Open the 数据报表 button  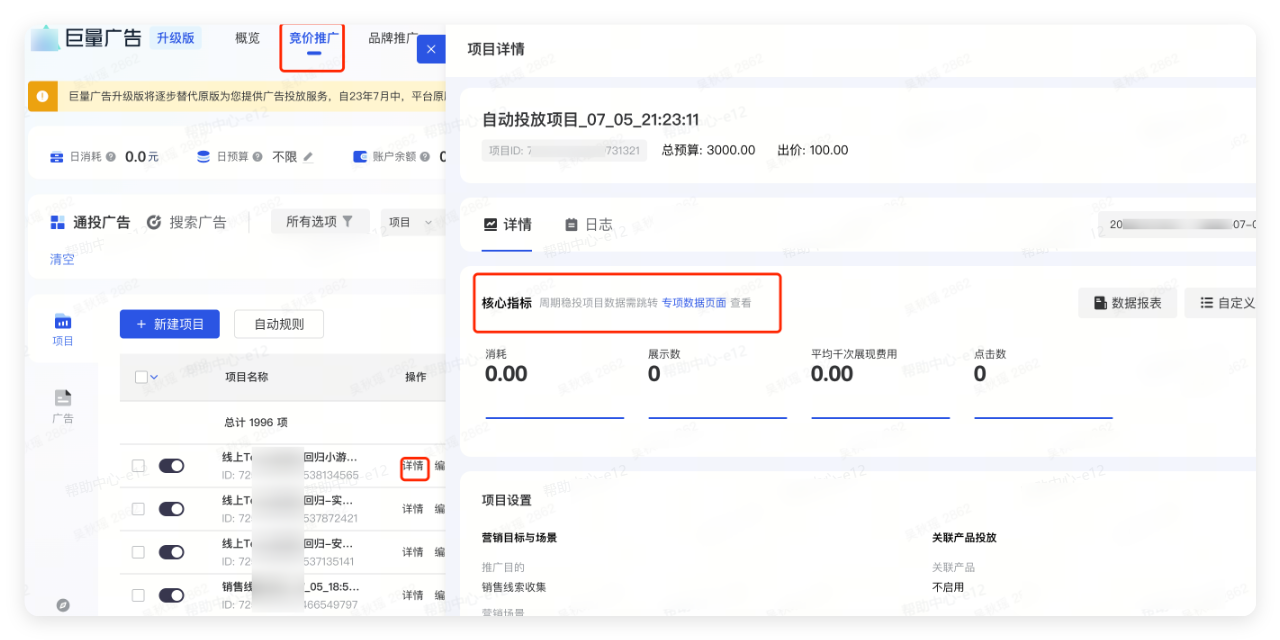[1127, 303]
